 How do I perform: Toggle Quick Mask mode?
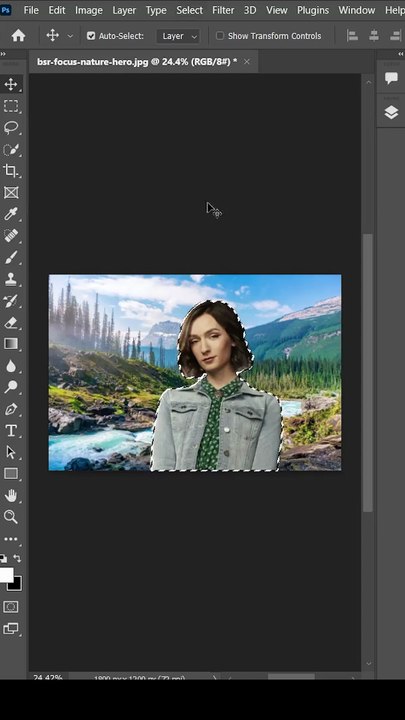coord(11,607)
